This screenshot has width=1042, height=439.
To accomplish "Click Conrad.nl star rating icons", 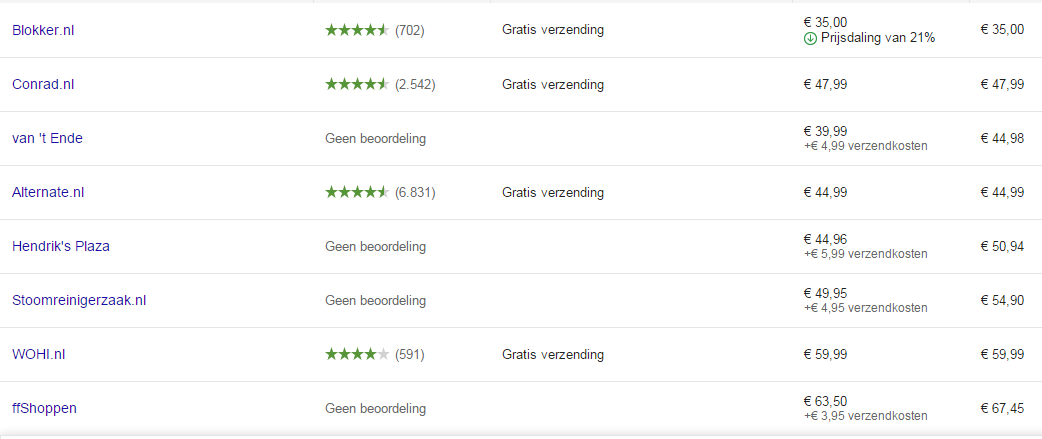I will (x=357, y=84).
